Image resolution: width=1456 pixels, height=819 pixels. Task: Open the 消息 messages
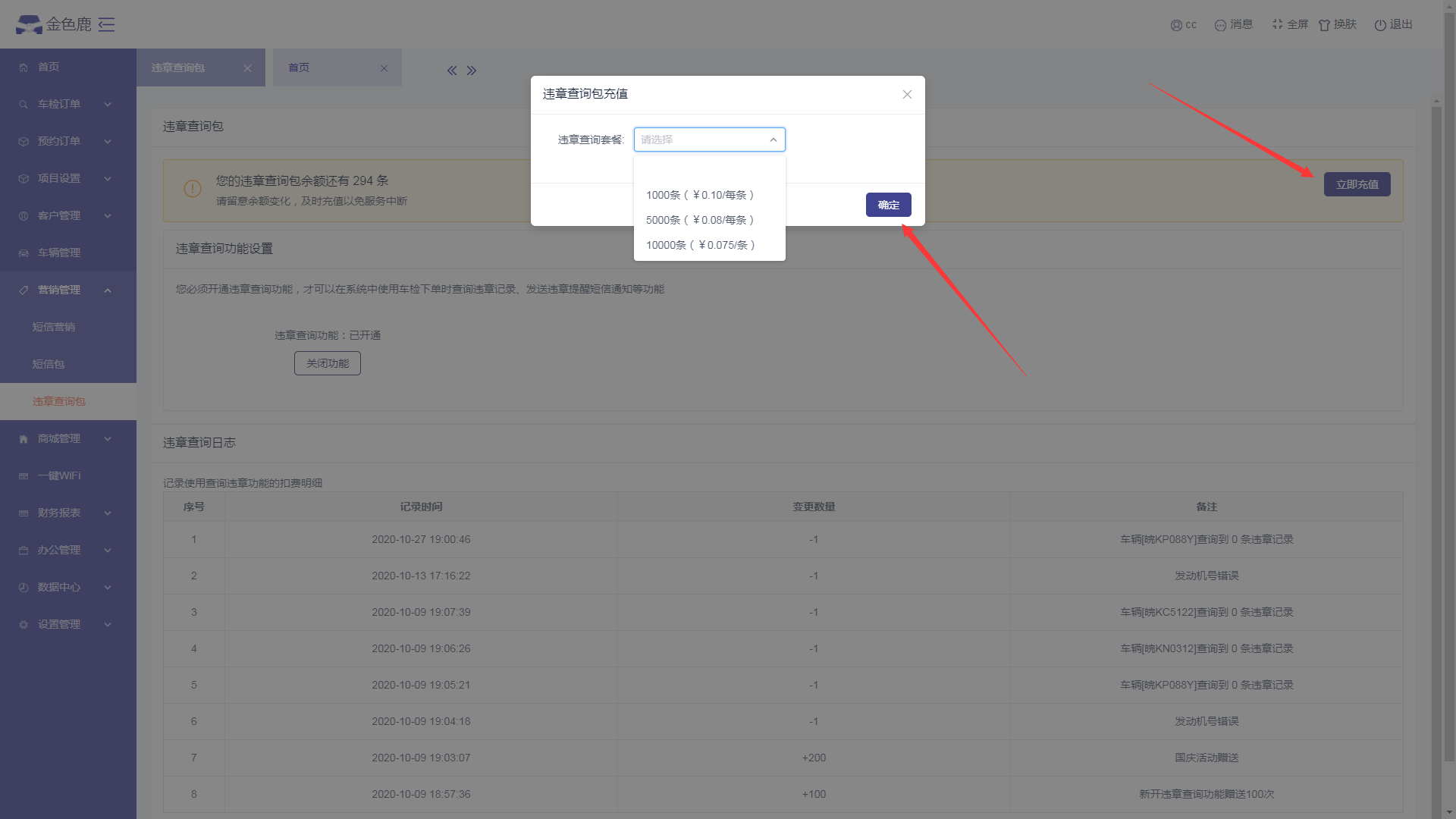tap(1234, 25)
